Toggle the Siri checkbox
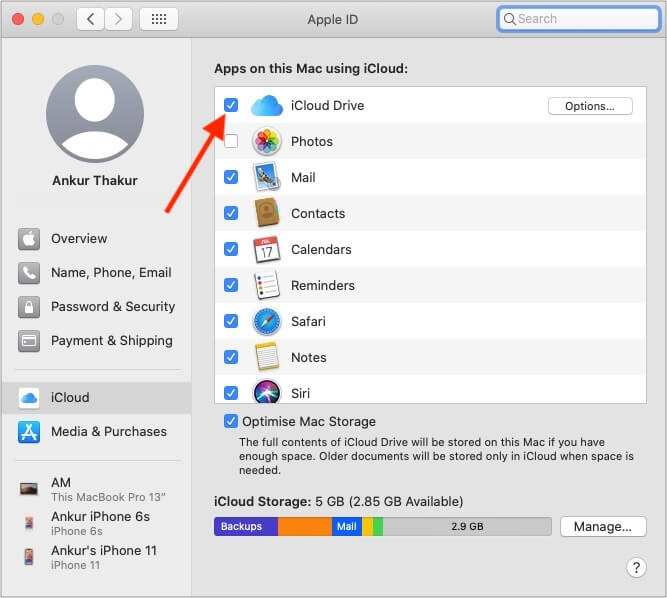Image resolution: width=667 pixels, height=598 pixels. pos(231,393)
